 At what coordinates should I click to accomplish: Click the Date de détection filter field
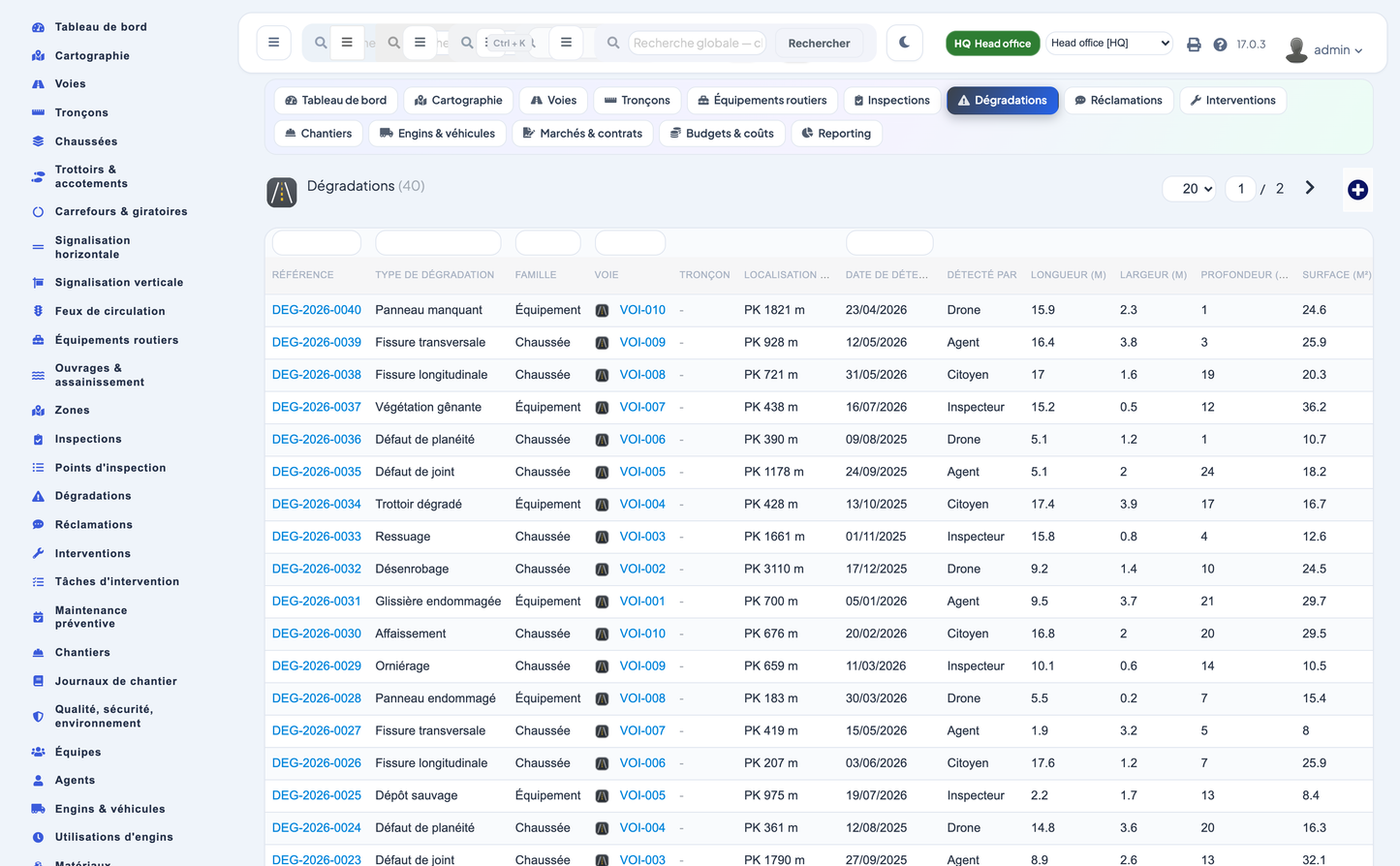889,242
